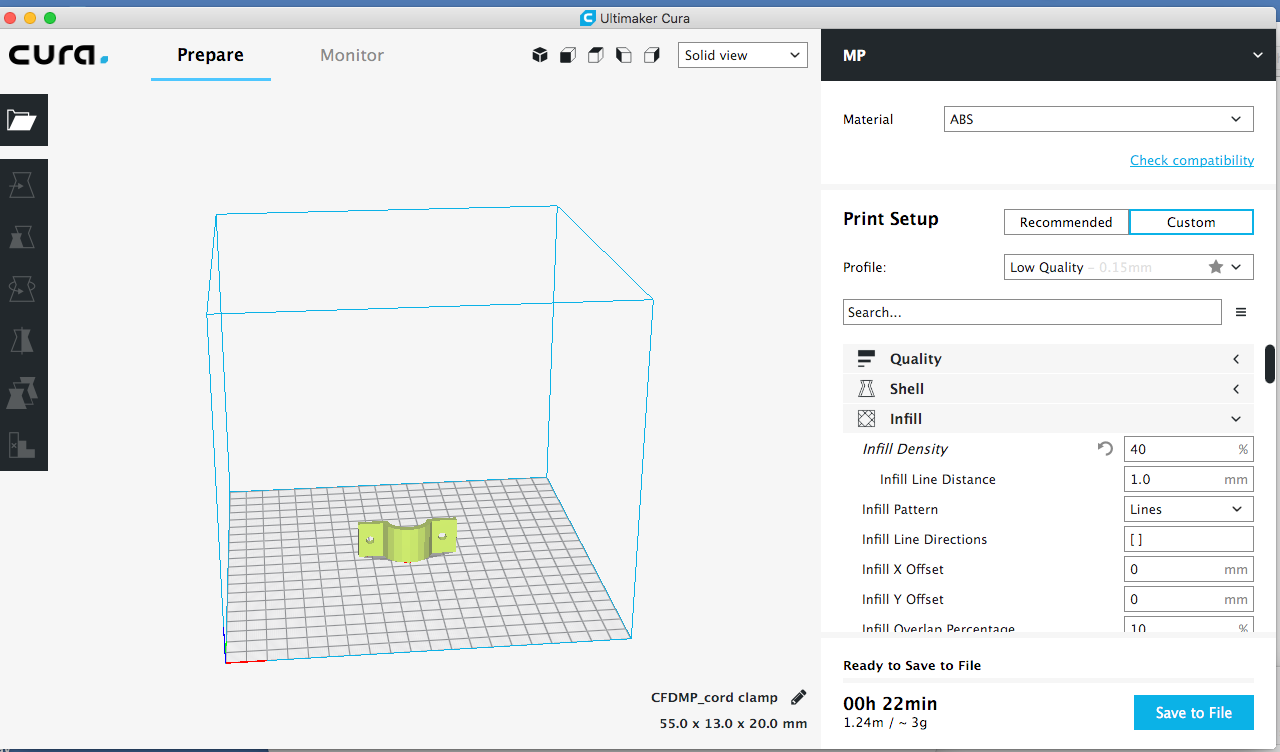The height and width of the screenshot is (752, 1280).
Task: Switch to the Prepare tab
Action: (210, 56)
